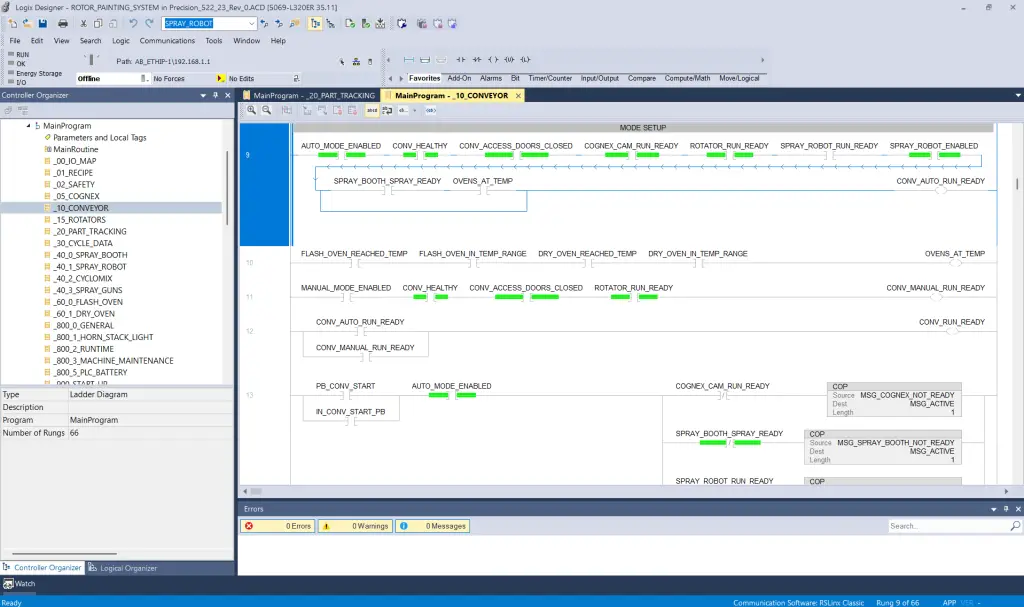Toggle the Controller Organizer highlighted toolbar icon
Screen dimensions: 1024x607
coord(315,24)
